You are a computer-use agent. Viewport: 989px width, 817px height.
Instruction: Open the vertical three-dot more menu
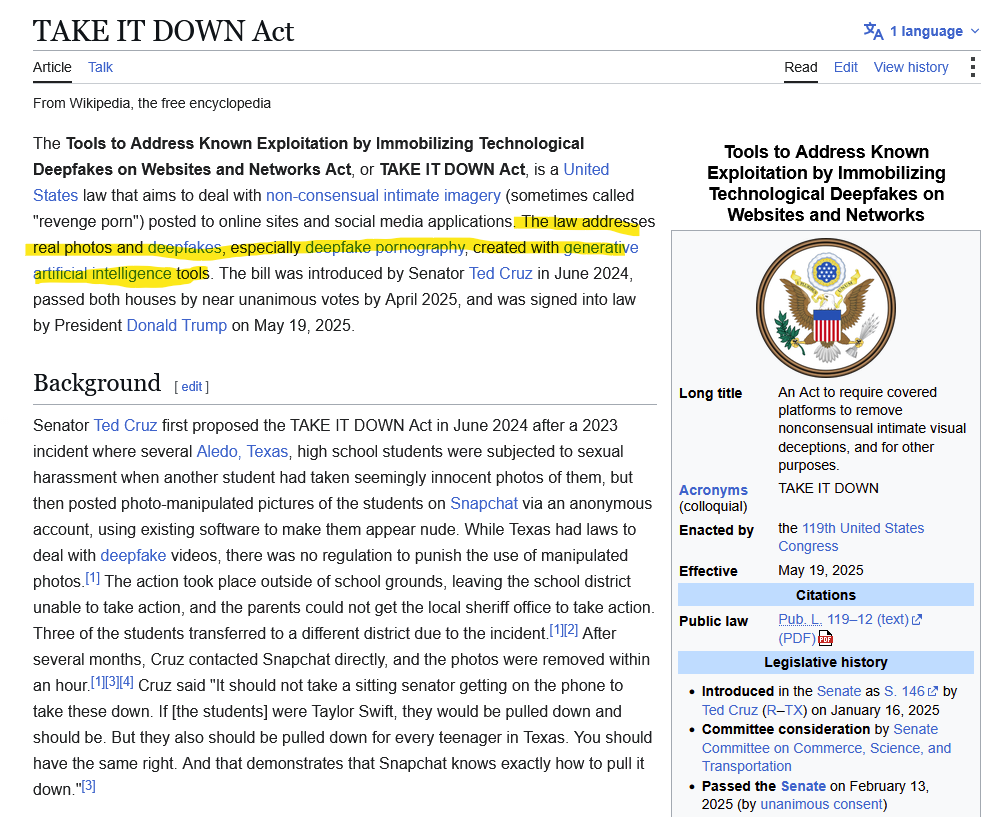(x=973, y=67)
